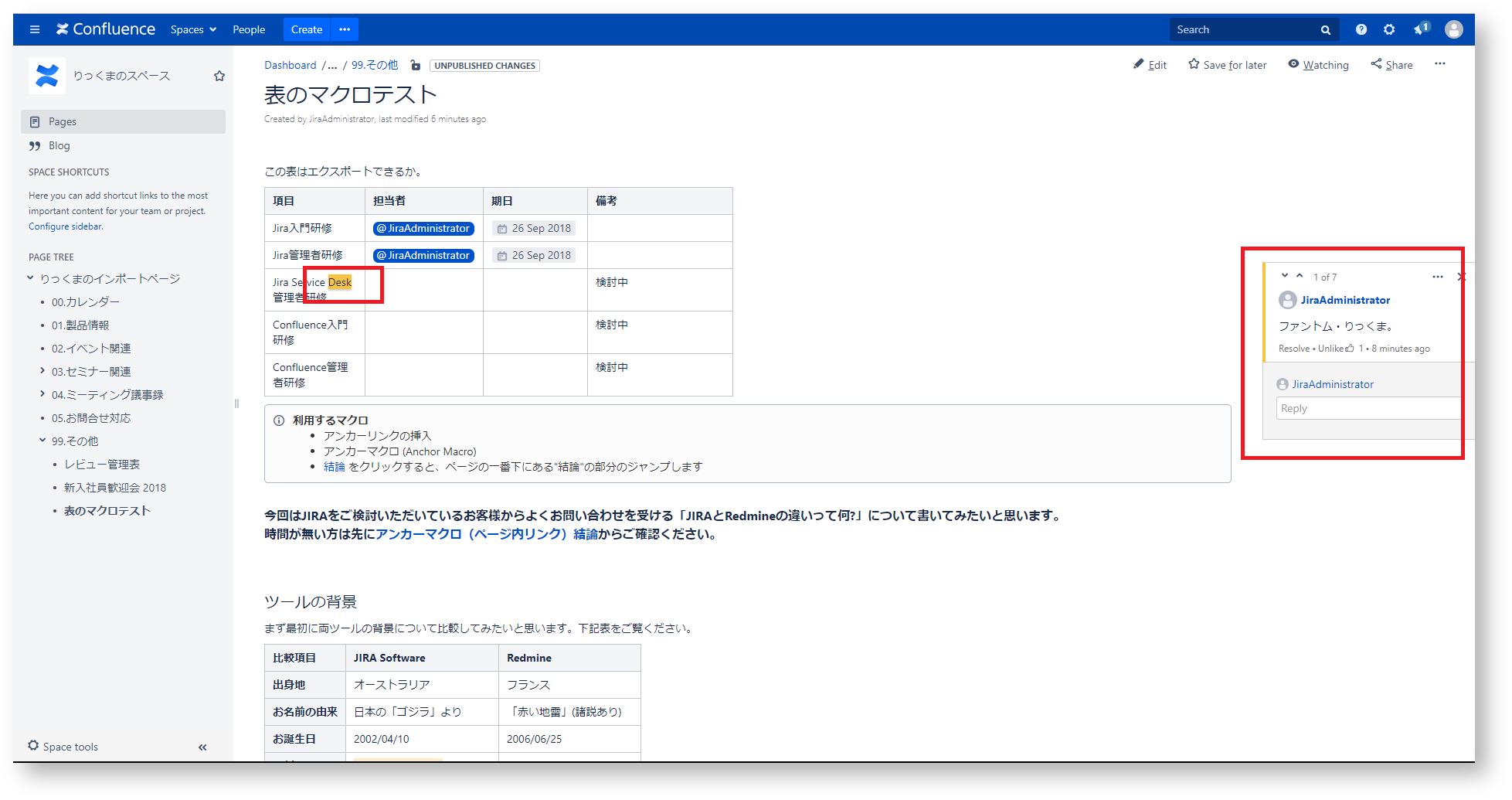Collapse りっくまのインポートページ tree node
The image size is (1512, 800).
click(30, 278)
